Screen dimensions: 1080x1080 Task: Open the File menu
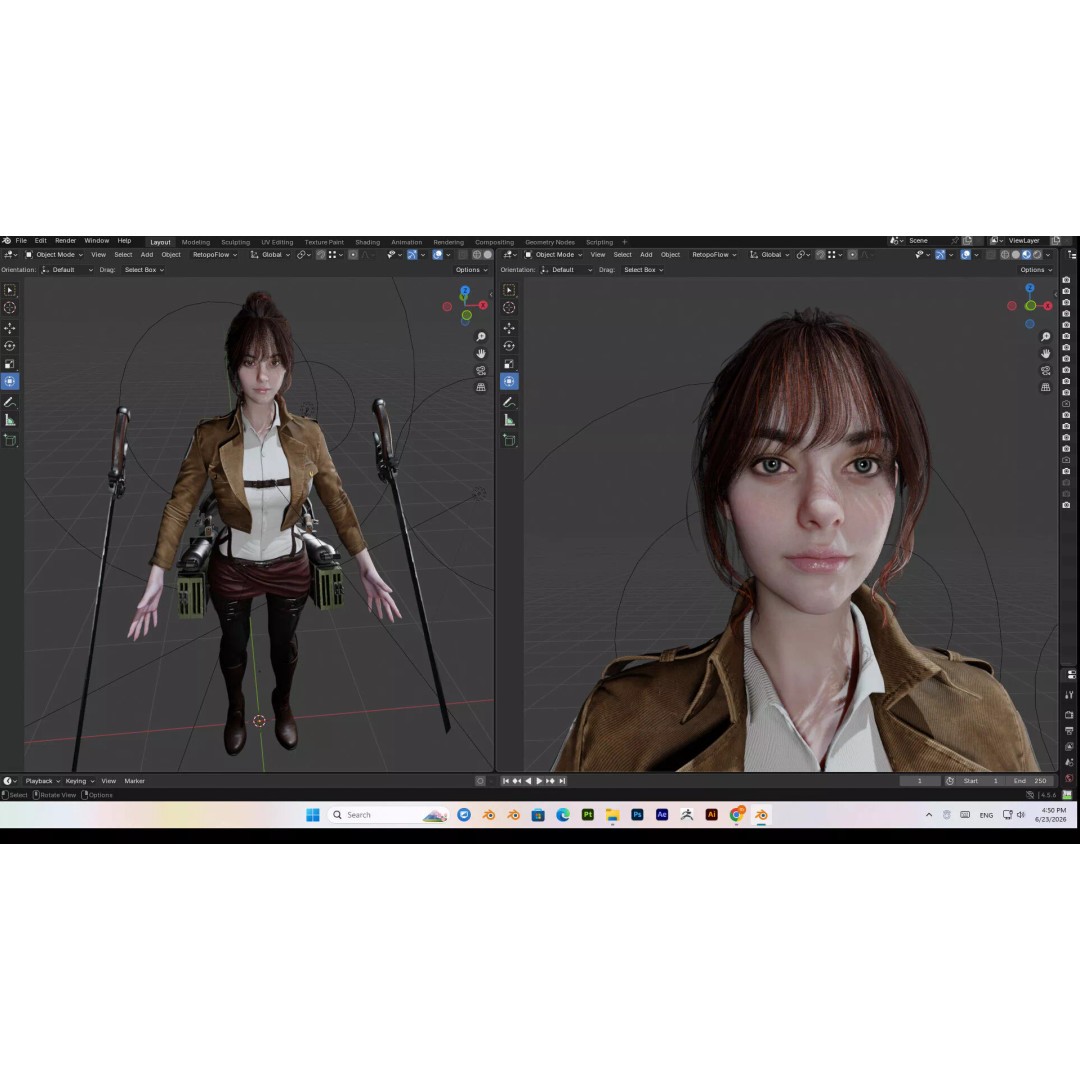[x=21, y=240]
